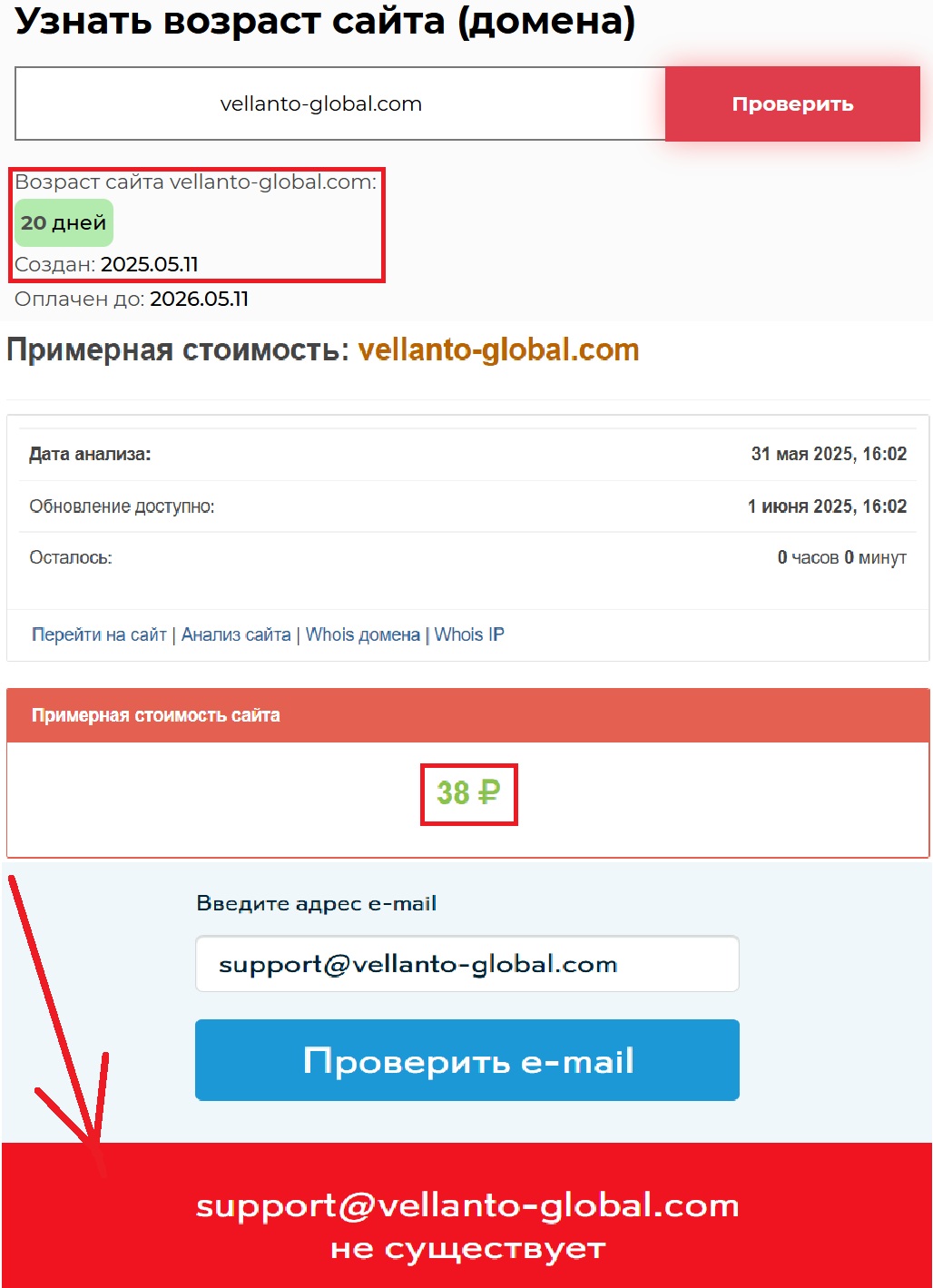Focus the e-mail address input field
933x1288 pixels.
click(x=467, y=964)
